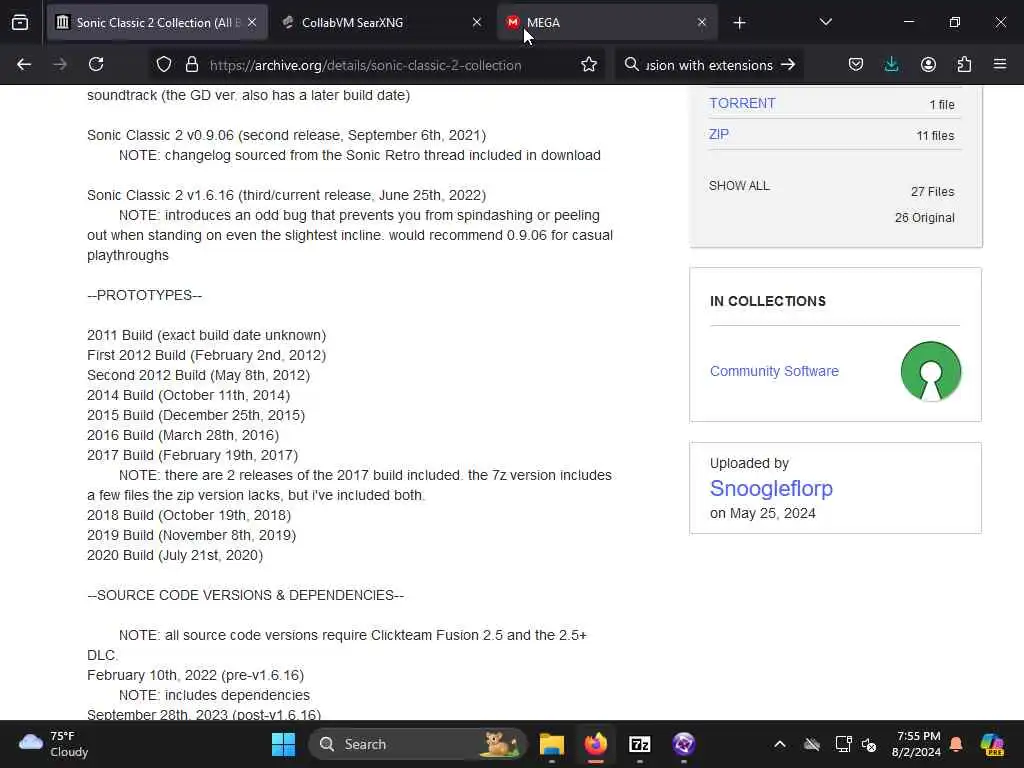Open clock showing 7:55 PM
The width and height of the screenshot is (1024, 768).
[918, 744]
